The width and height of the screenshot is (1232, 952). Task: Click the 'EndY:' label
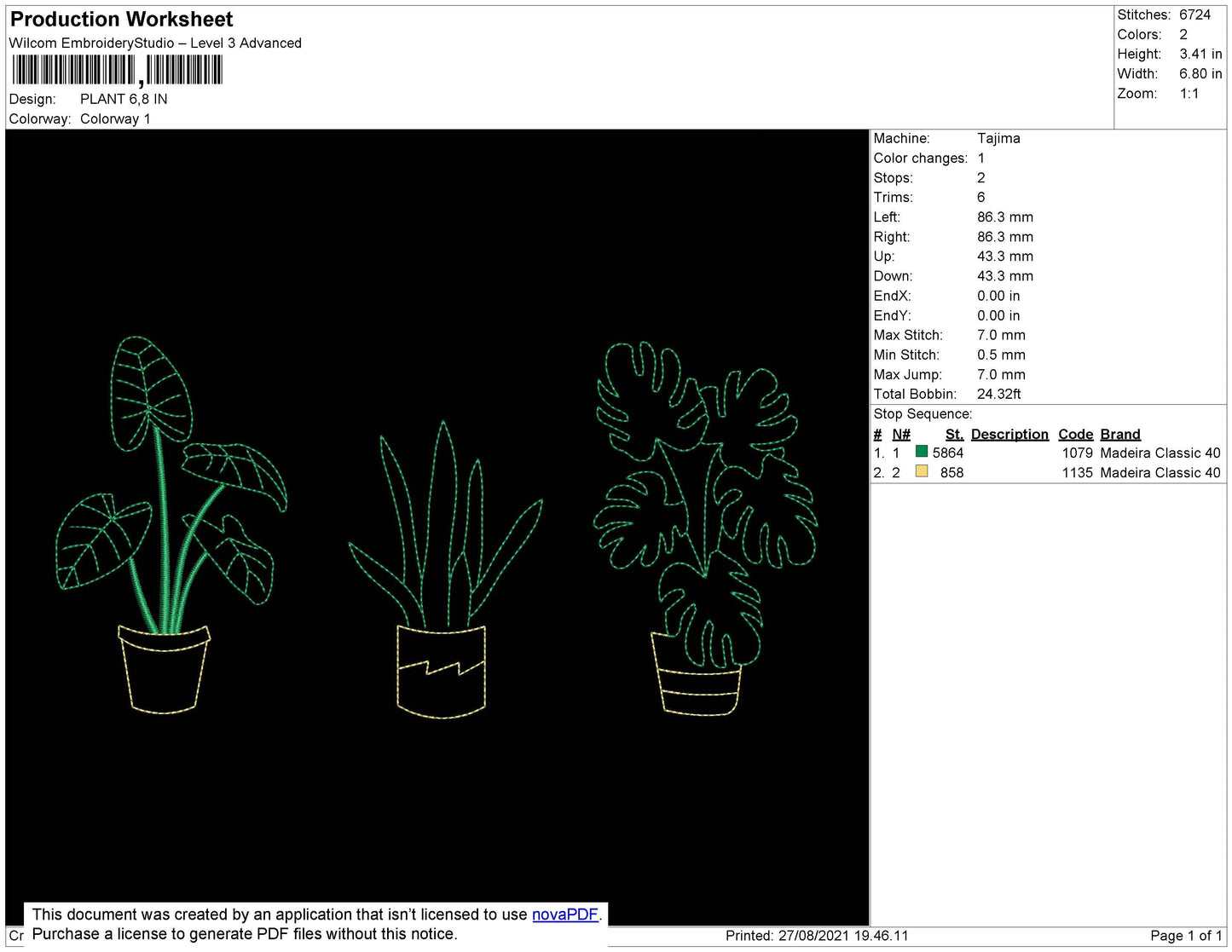[x=892, y=315]
